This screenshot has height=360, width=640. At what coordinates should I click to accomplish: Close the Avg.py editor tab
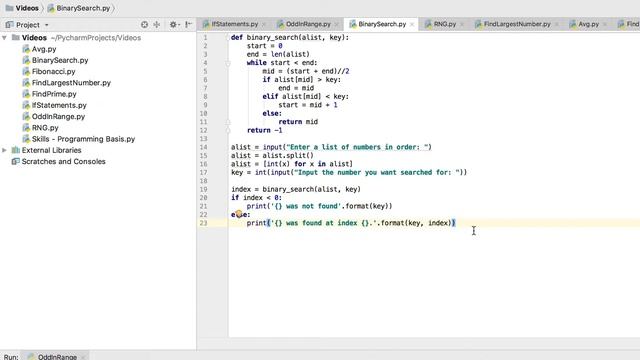[x=604, y=24]
